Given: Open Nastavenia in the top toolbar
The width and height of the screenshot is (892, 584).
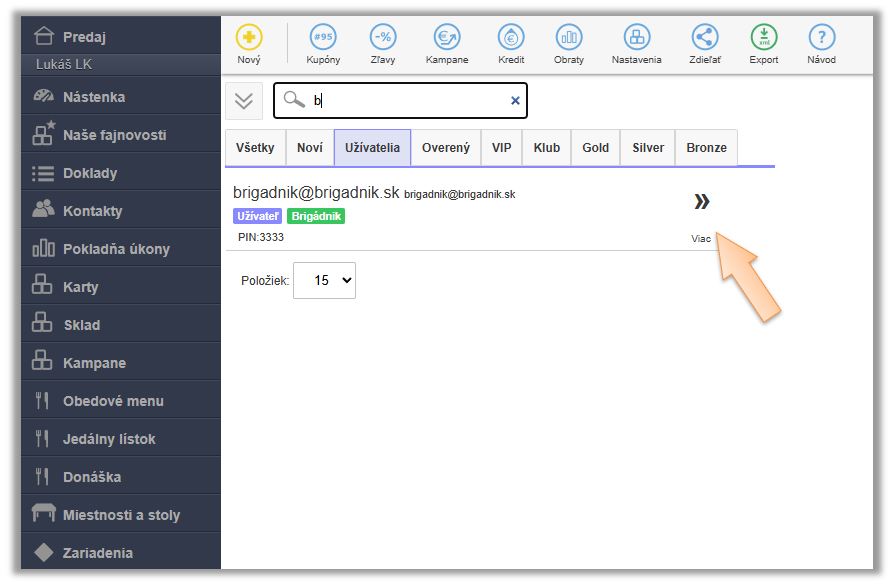Looking at the screenshot, I should point(637,44).
